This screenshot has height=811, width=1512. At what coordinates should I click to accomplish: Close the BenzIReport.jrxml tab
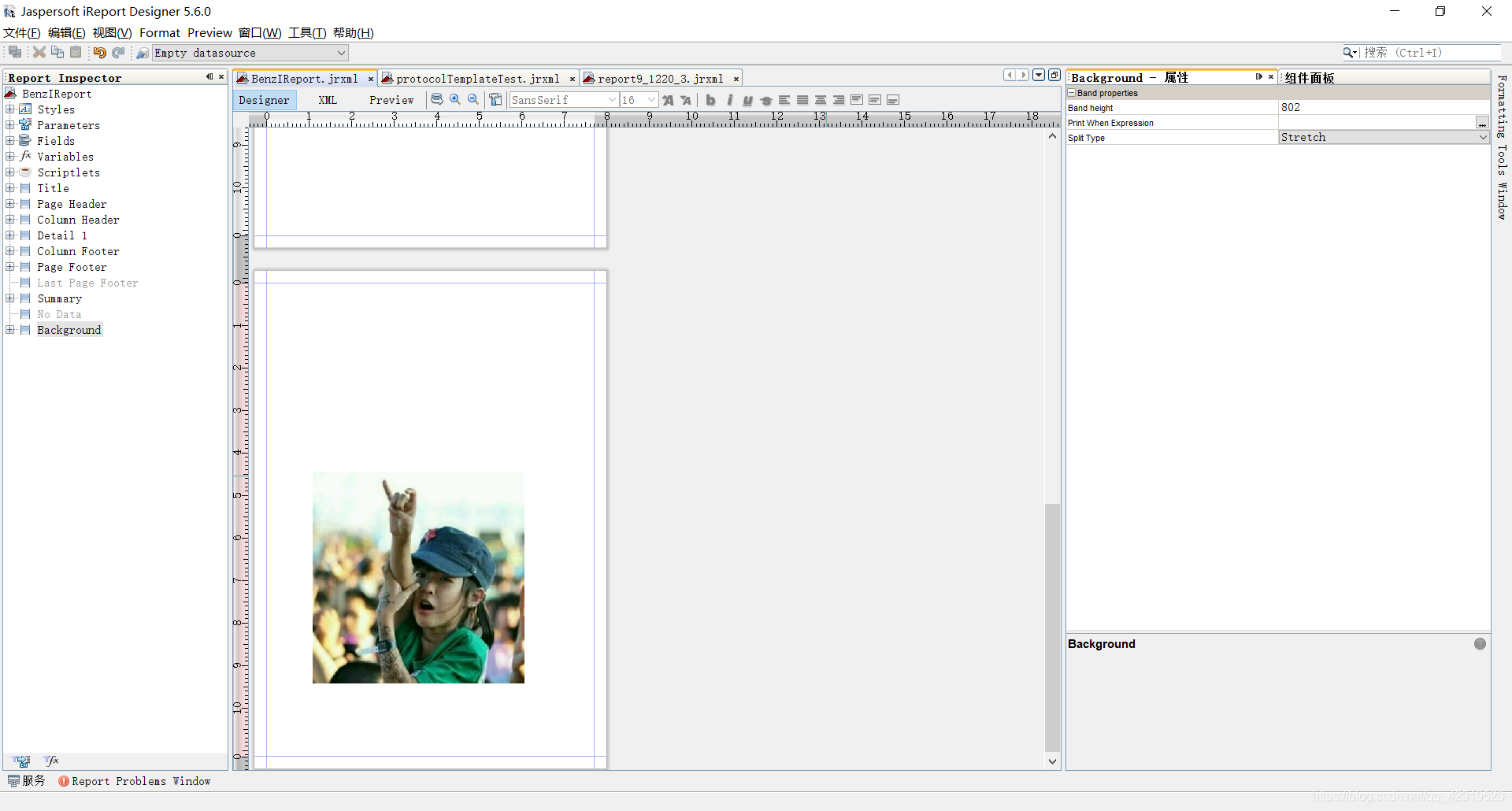coord(370,79)
